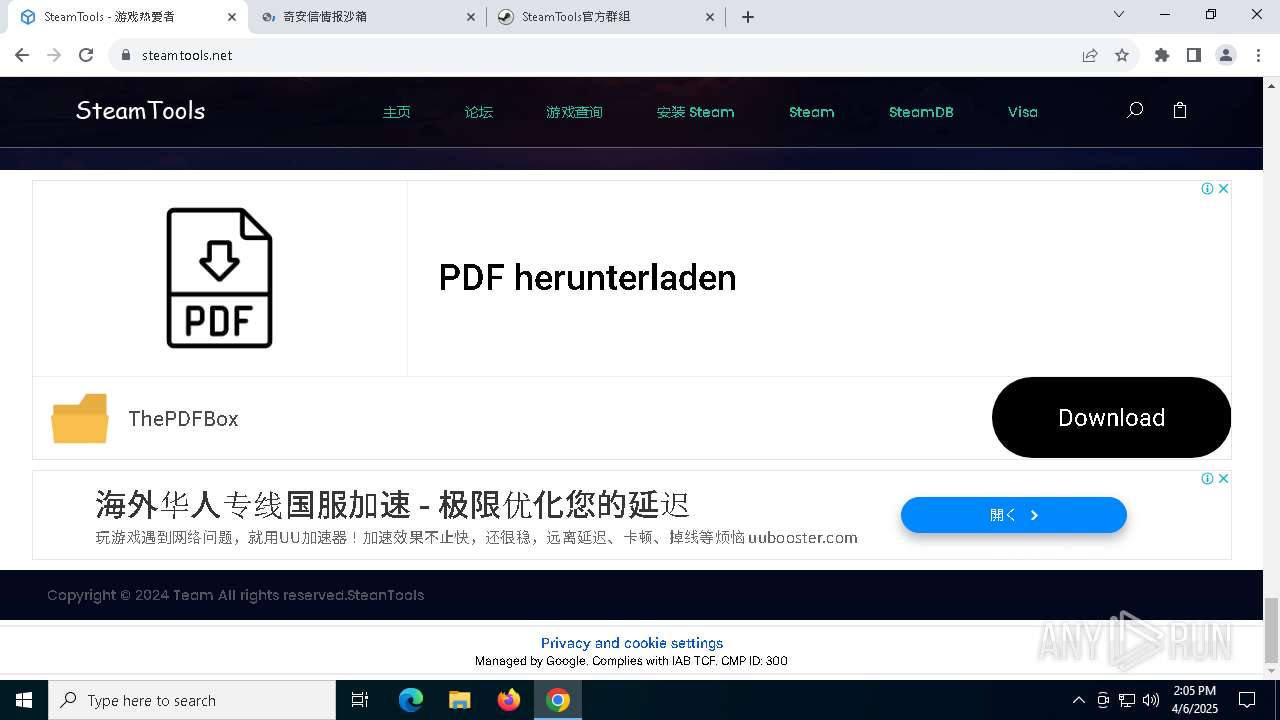This screenshot has width=1280, height=720.
Task: Open the tab search dropdown arrow
Action: (1119, 15)
